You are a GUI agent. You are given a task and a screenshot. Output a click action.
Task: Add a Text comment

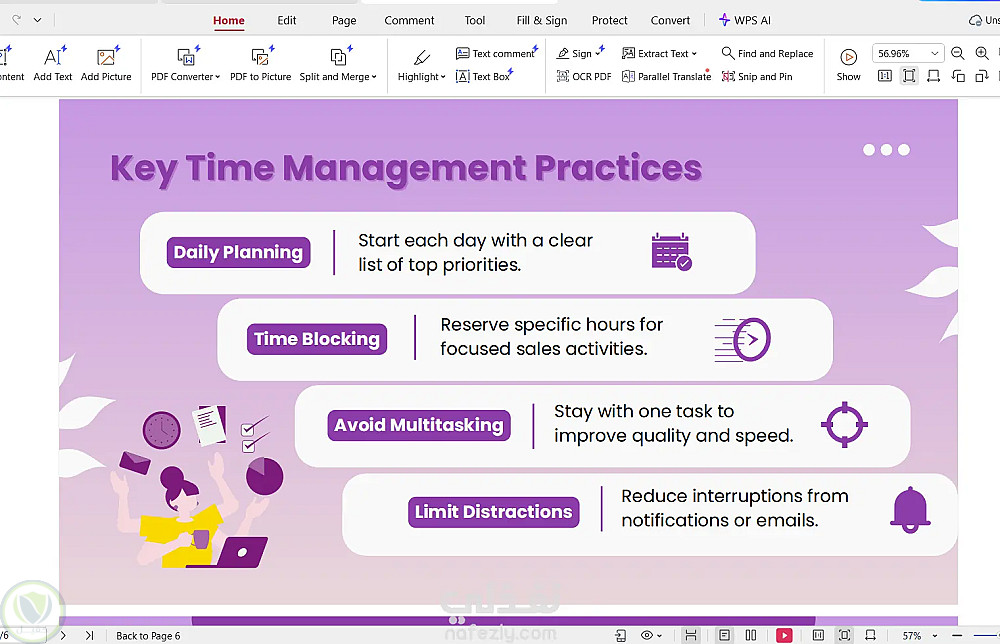497,54
